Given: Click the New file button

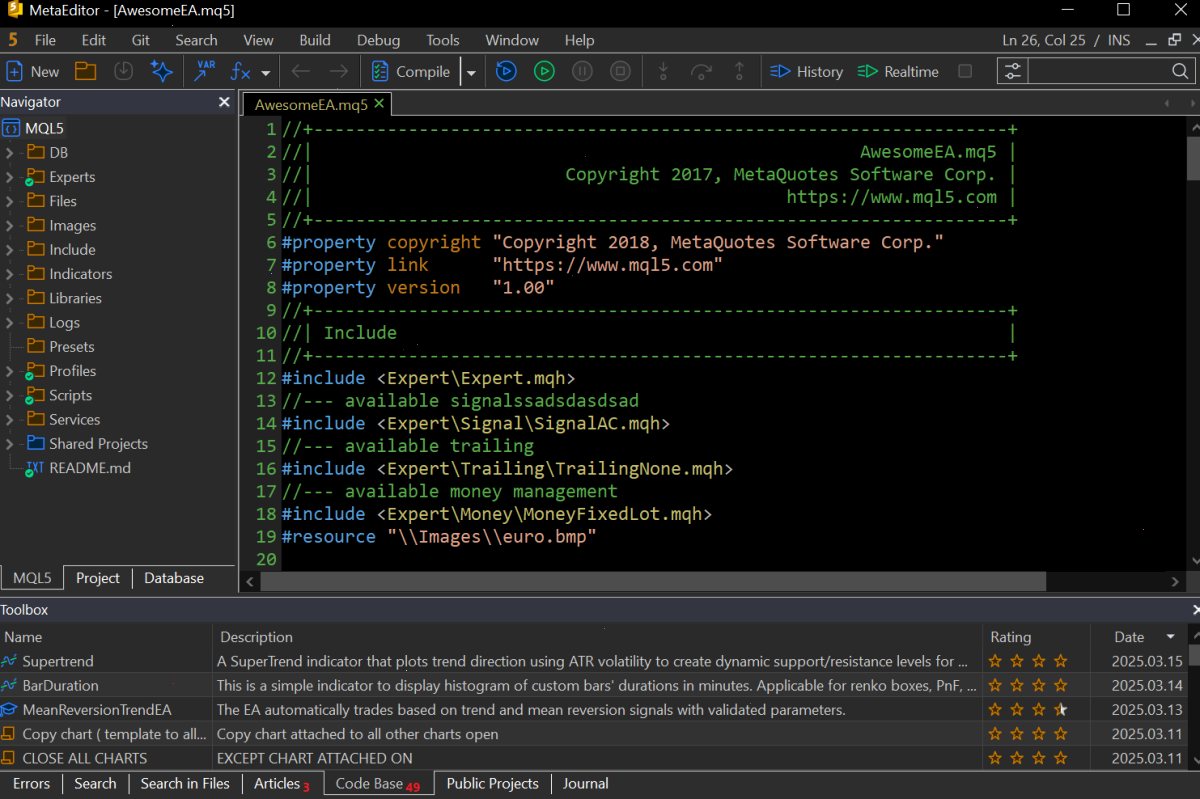Looking at the screenshot, I should pyautogui.click(x=33, y=71).
